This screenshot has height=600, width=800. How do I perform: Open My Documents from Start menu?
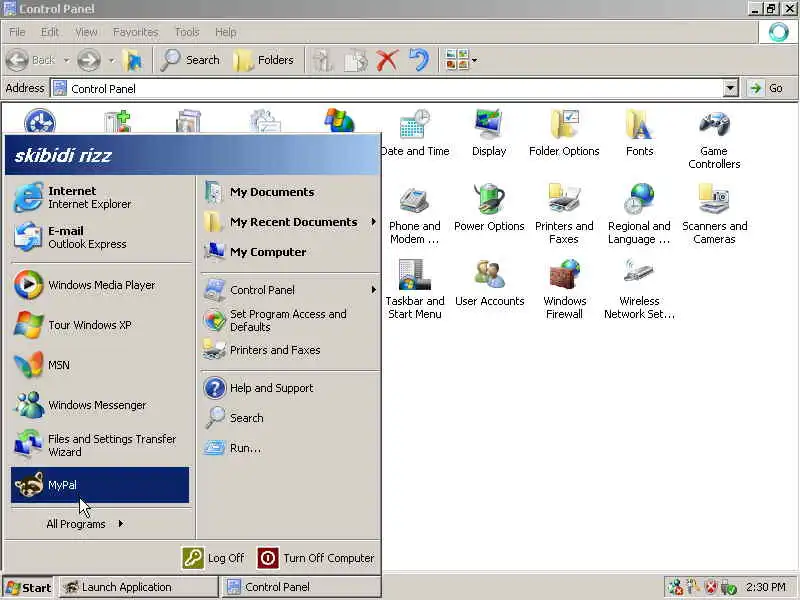click(290, 192)
